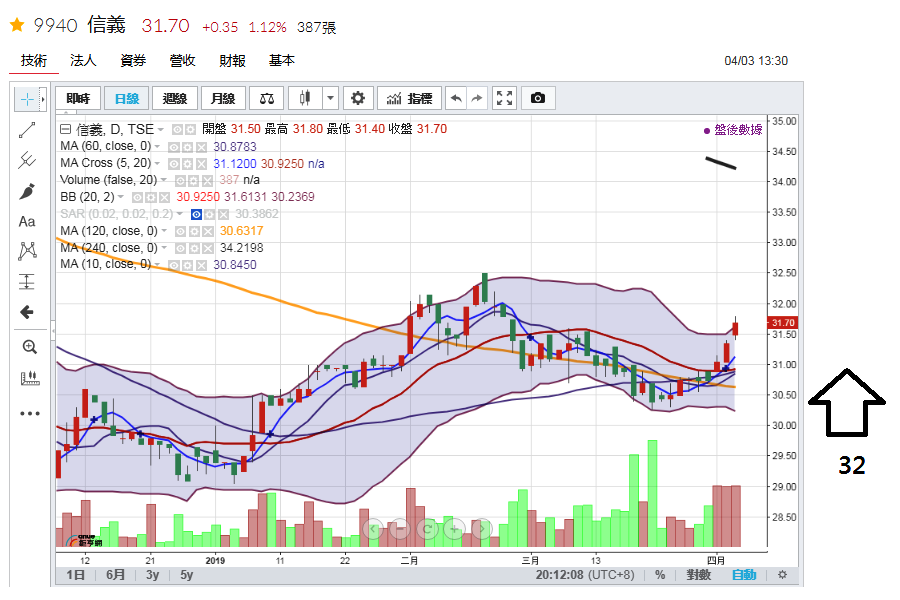The image size is (900, 600).
Task: Select the 日線 daily interval
Action: [x=127, y=99]
